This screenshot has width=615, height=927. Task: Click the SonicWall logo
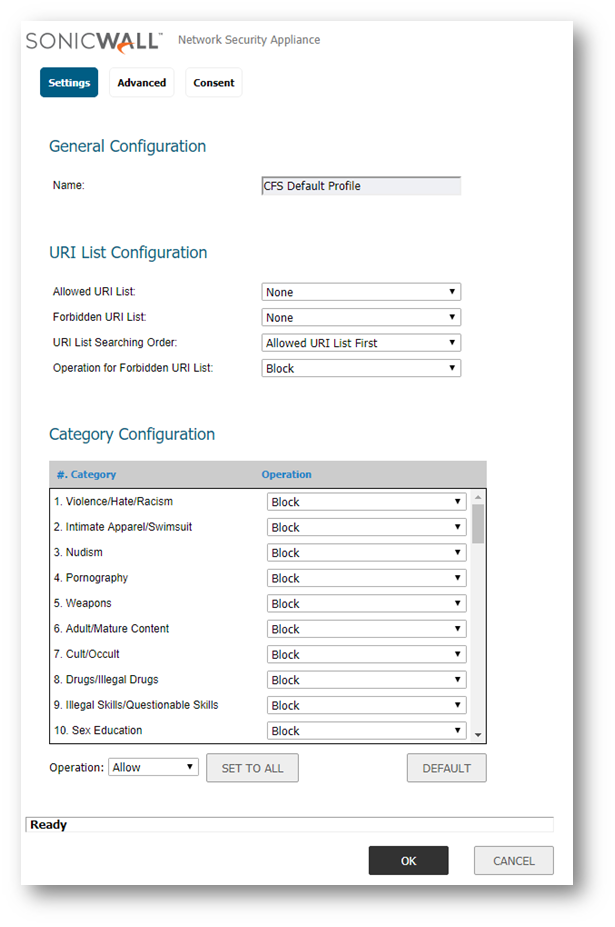click(x=94, y=41)
